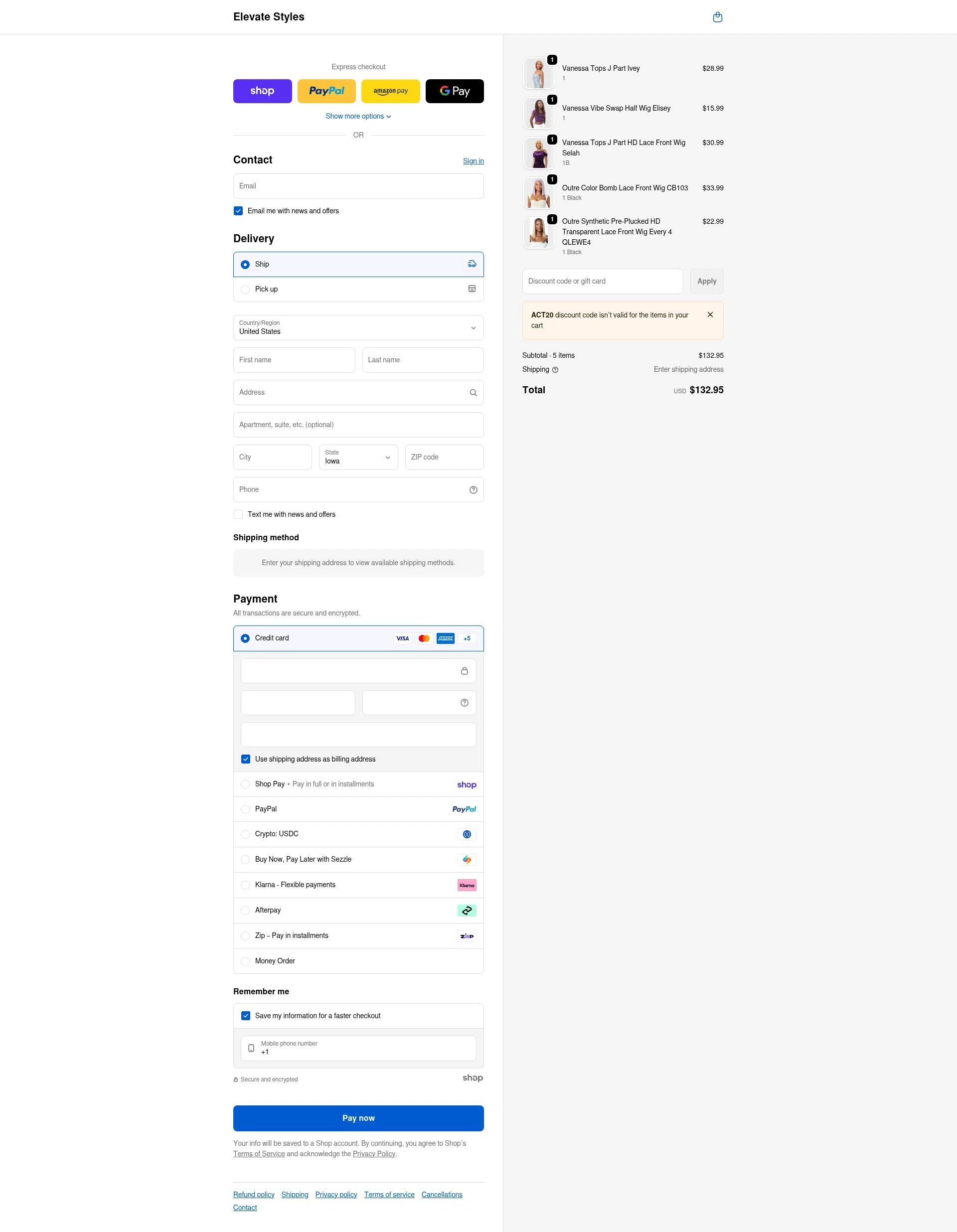Dismiss the ACT20 discount code warning
This screenshot has height=1232, width=957.
(x=710, y=314)
